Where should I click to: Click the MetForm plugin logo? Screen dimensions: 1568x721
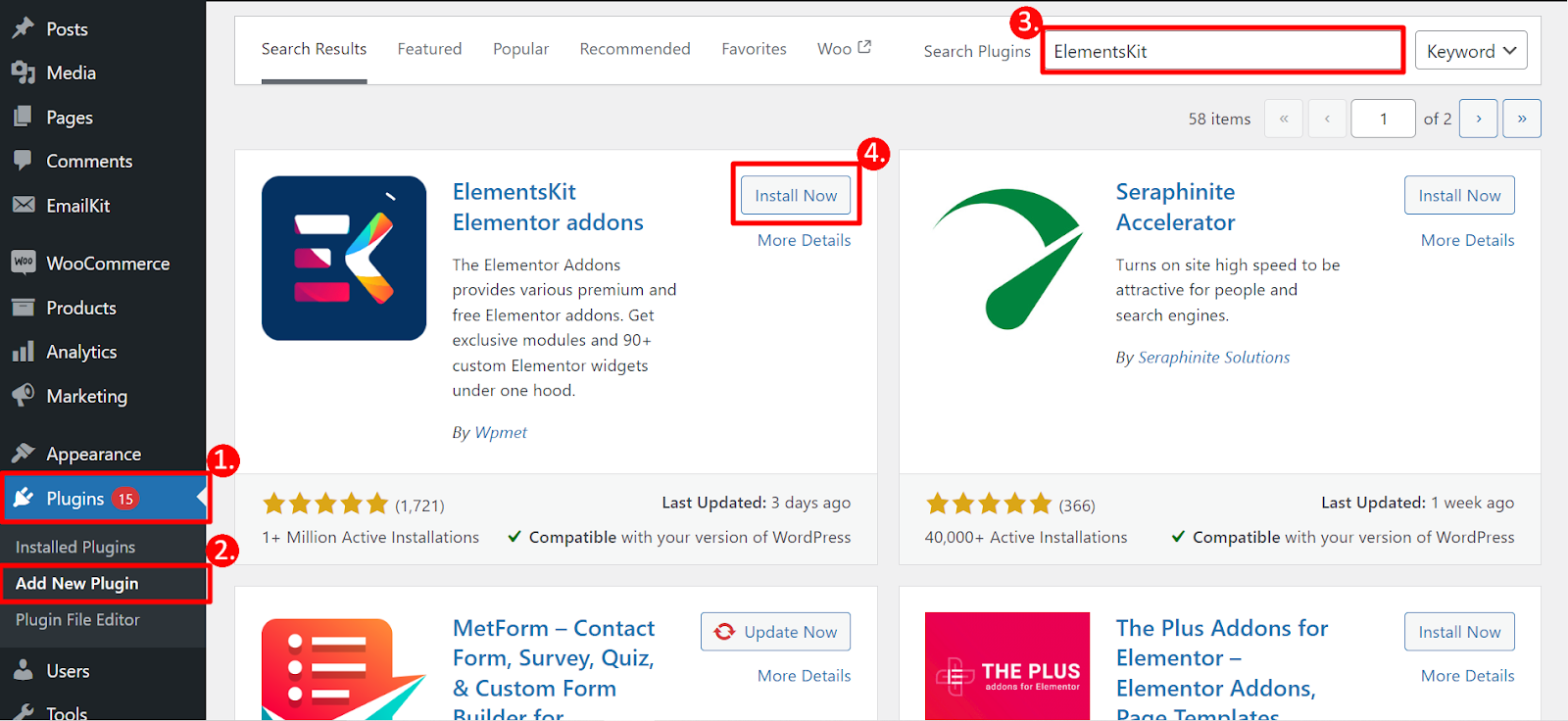[x=344, y=670]
